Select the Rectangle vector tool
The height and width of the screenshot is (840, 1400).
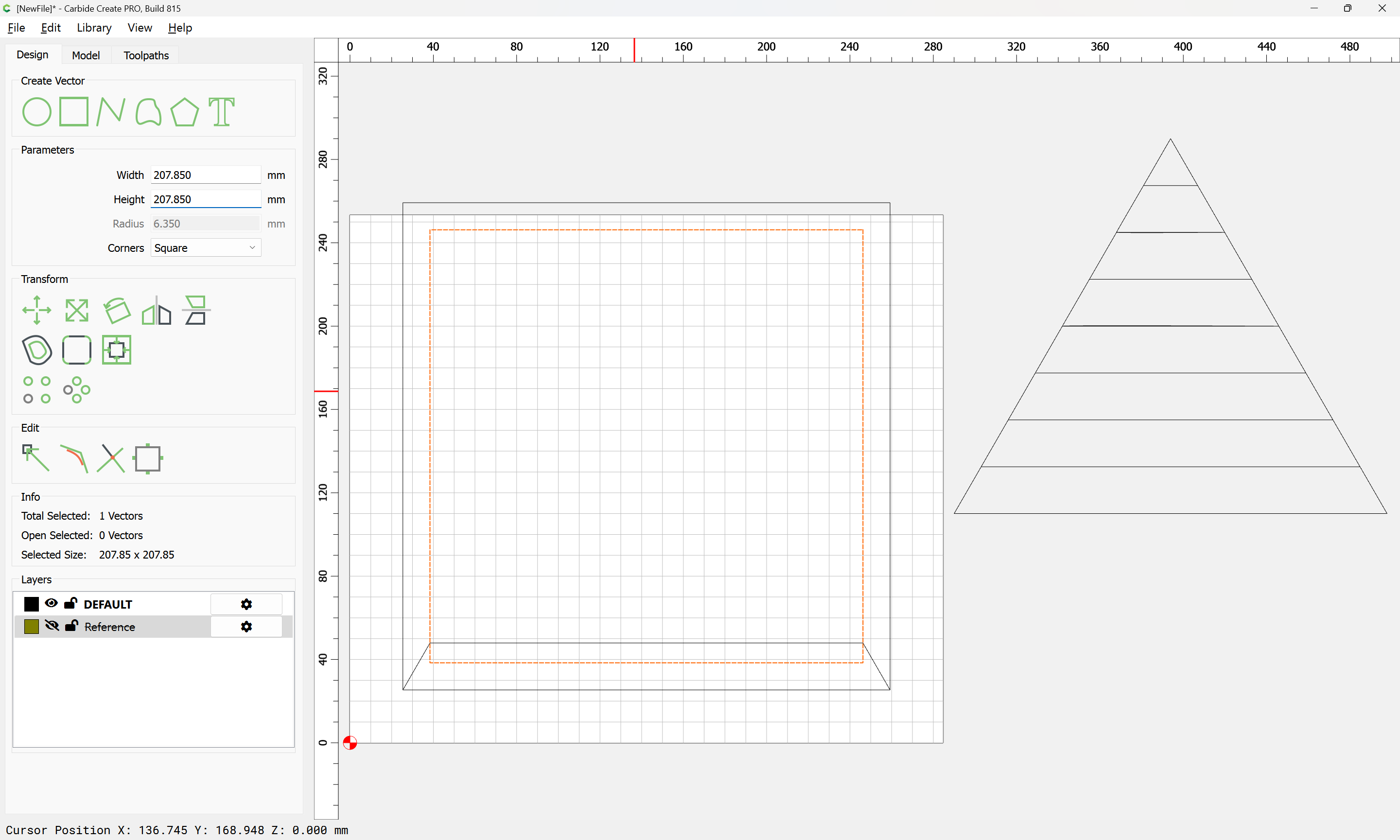pyautogui.click(x=74, y=111)
